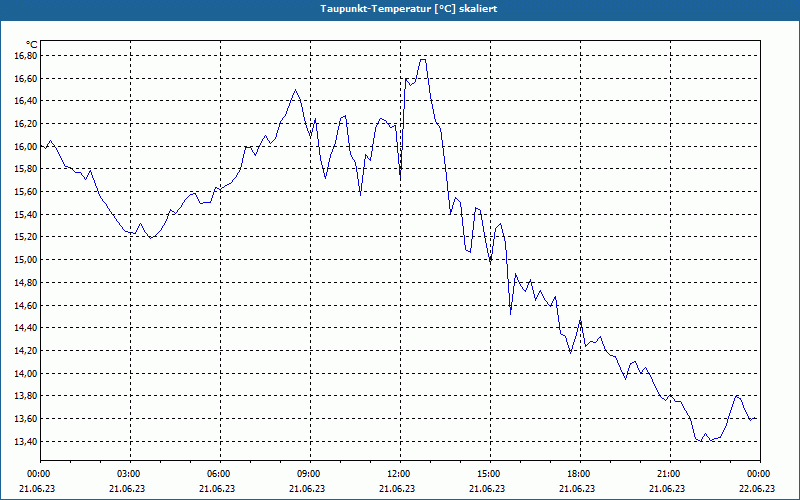This screenshot has width=800, height=500.
Task: Click the 18:00 time axis label
Action: pos(580,474)
